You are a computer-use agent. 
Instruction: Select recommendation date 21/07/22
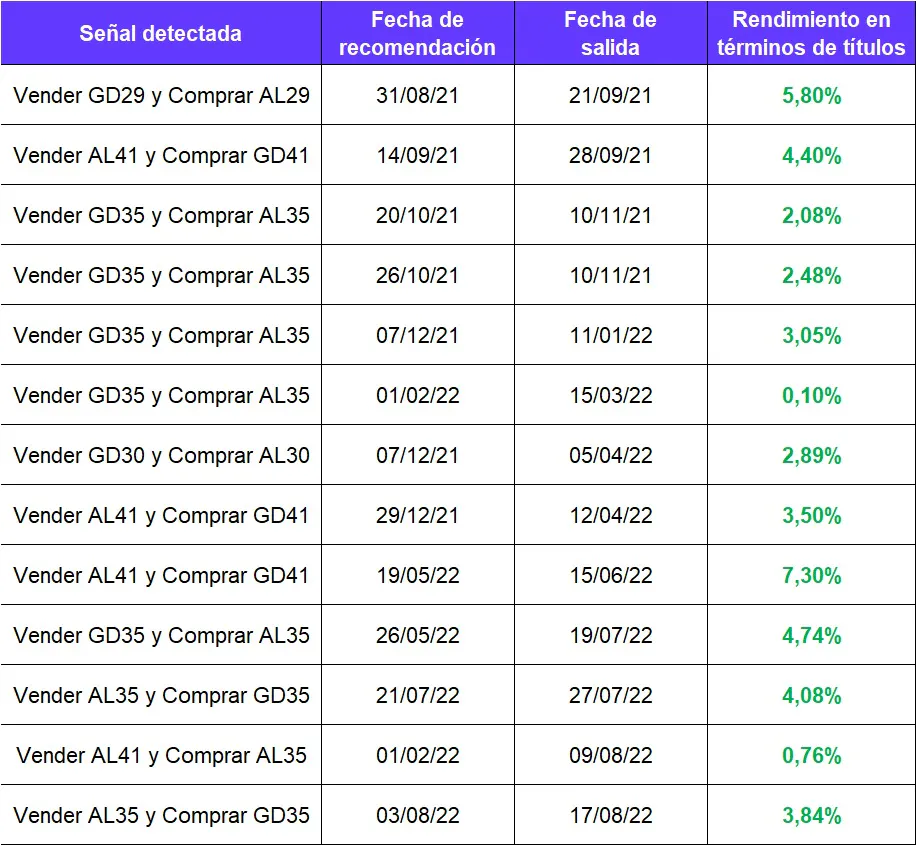click(x=418, y=696)
